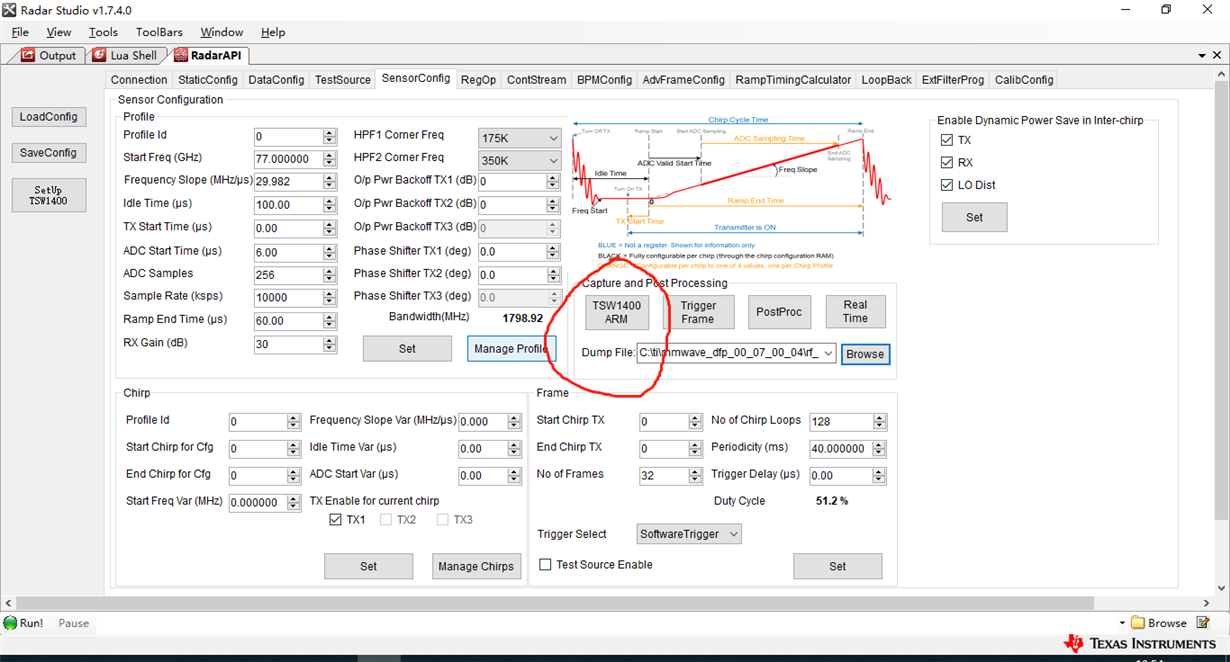The height and width of the screenshot is (662, 1230).
Task: Toggle LO Dist power save checkbox
Action: tap(947, 185)
